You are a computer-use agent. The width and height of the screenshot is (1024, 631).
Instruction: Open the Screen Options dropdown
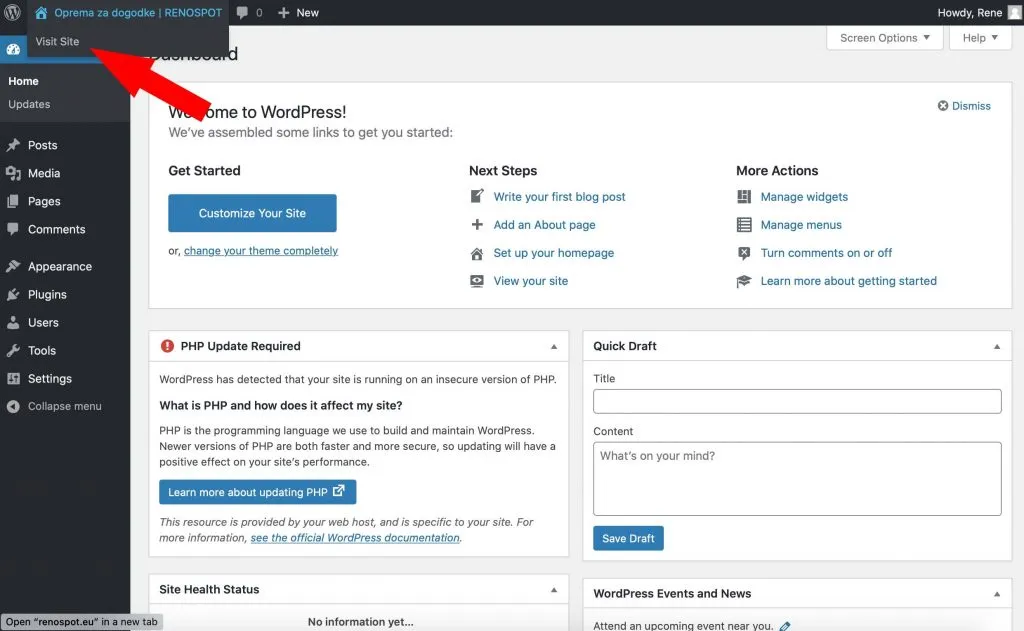pos(884,38)
